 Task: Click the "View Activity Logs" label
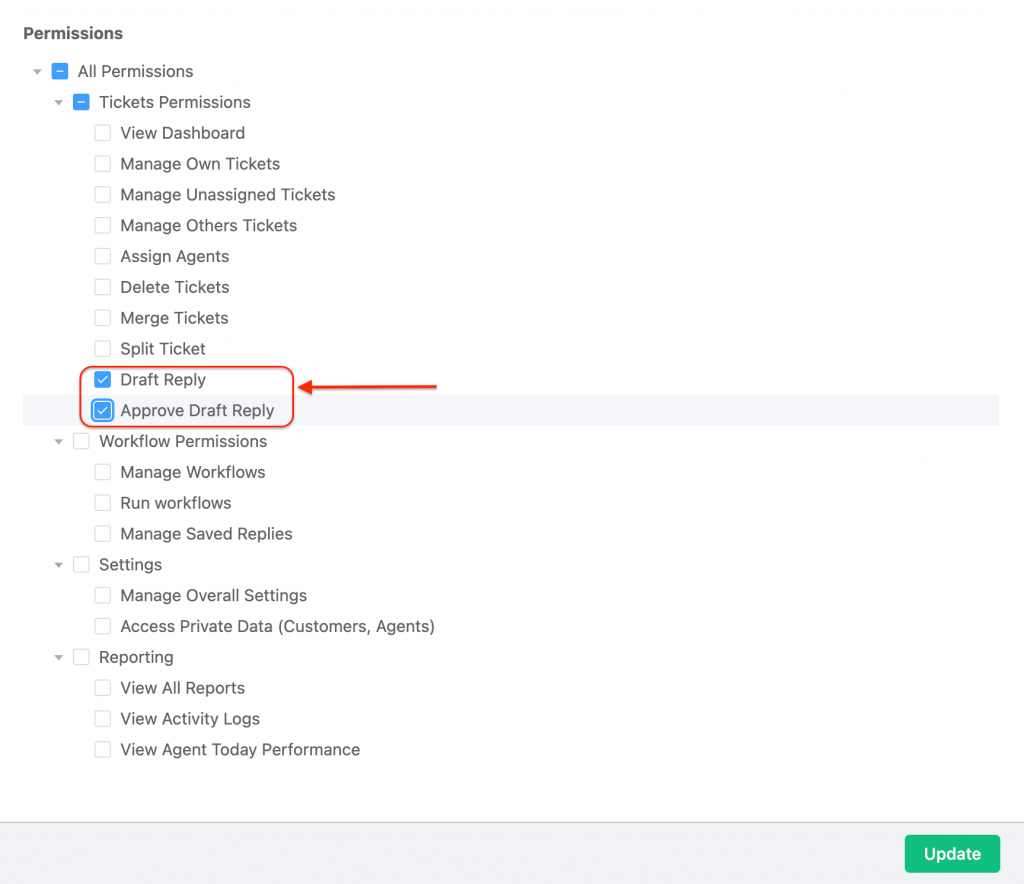(190, 719)
